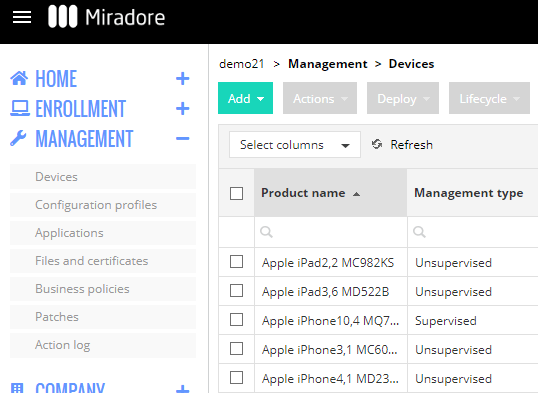Open Patches menu item

[x=103, y=317]
